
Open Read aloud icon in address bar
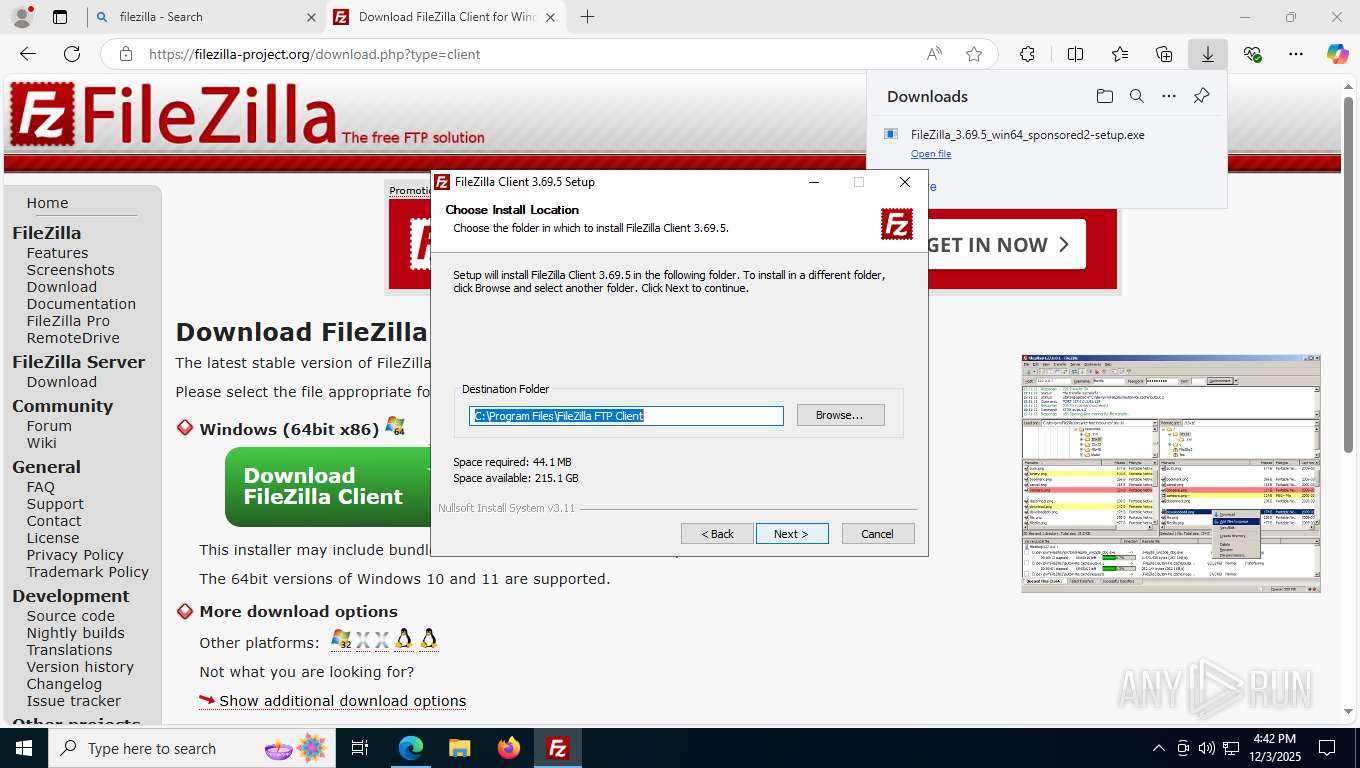934,54
